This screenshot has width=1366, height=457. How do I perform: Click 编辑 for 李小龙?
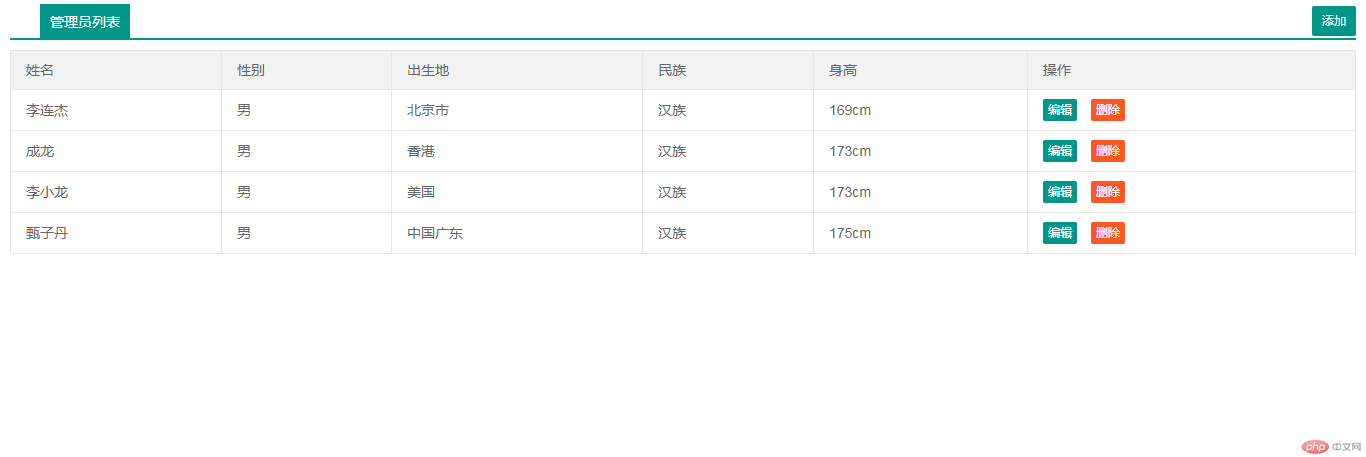[x=1060, y=192]
